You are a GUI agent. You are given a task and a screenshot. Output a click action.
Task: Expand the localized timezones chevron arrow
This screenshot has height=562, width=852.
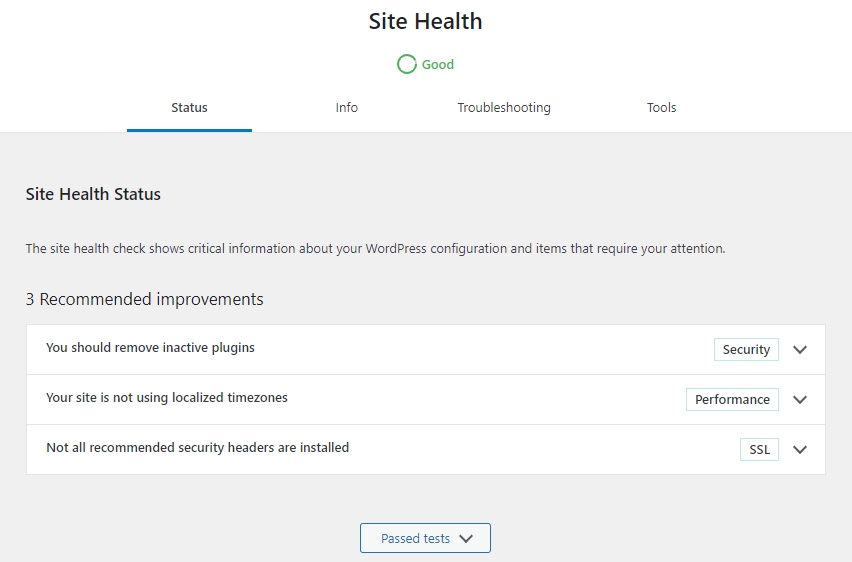coord(800,399)
